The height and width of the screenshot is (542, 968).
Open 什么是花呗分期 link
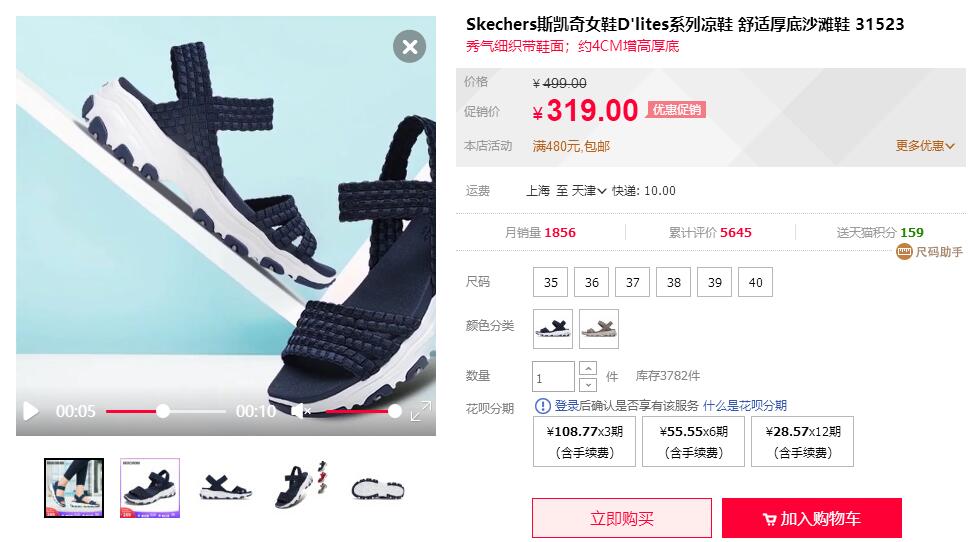745,406
